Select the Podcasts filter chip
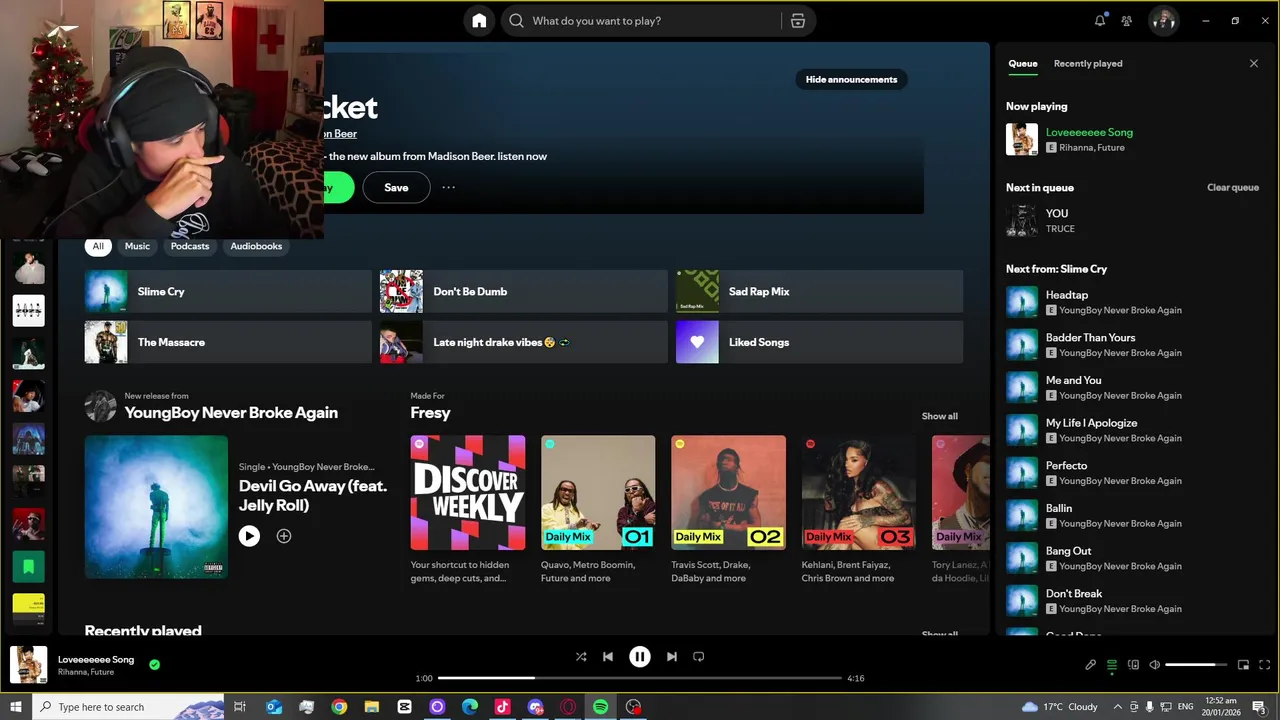 190,246
